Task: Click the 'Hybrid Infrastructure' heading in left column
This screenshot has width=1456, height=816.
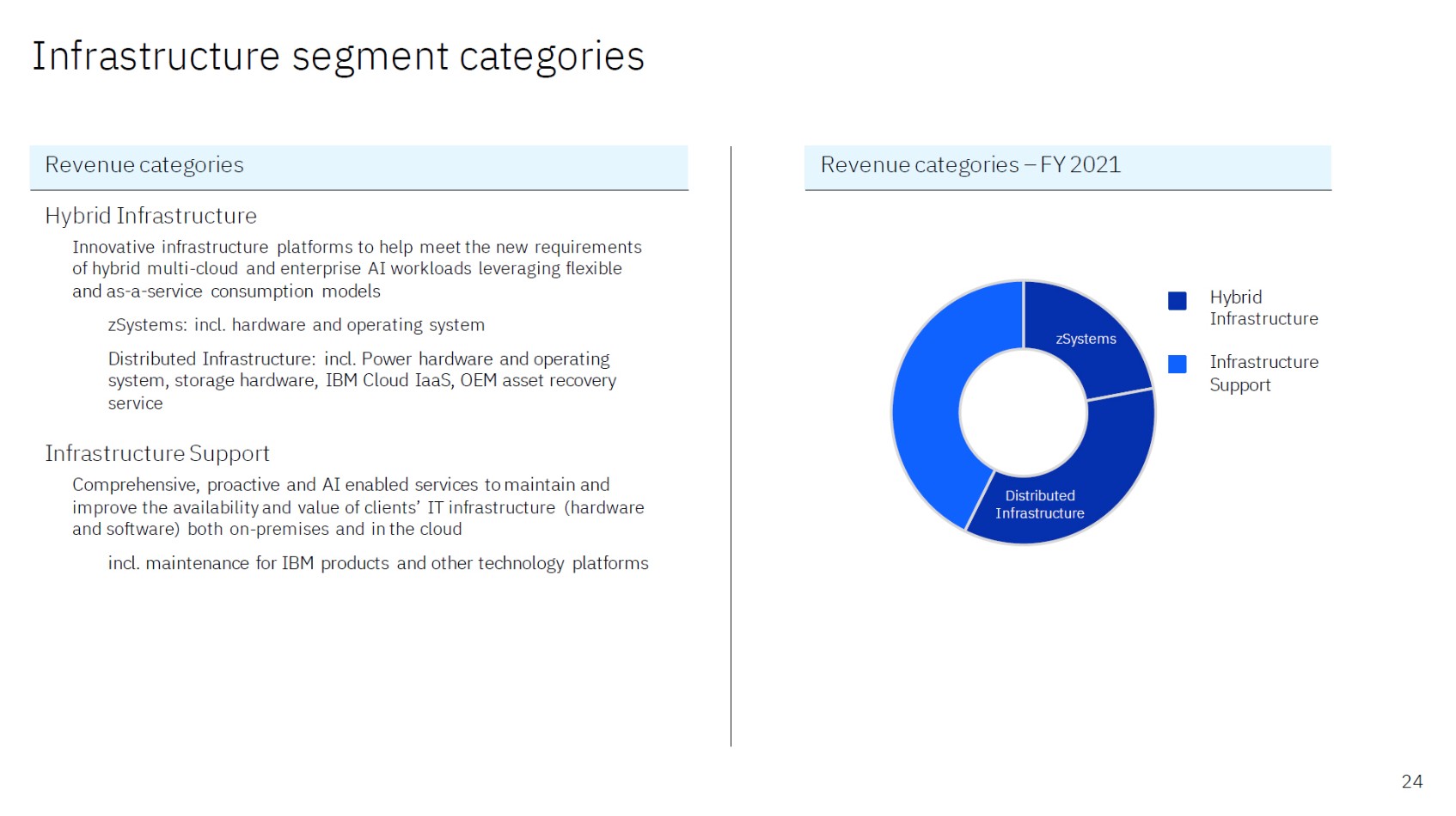Action: tap(151, 216)
